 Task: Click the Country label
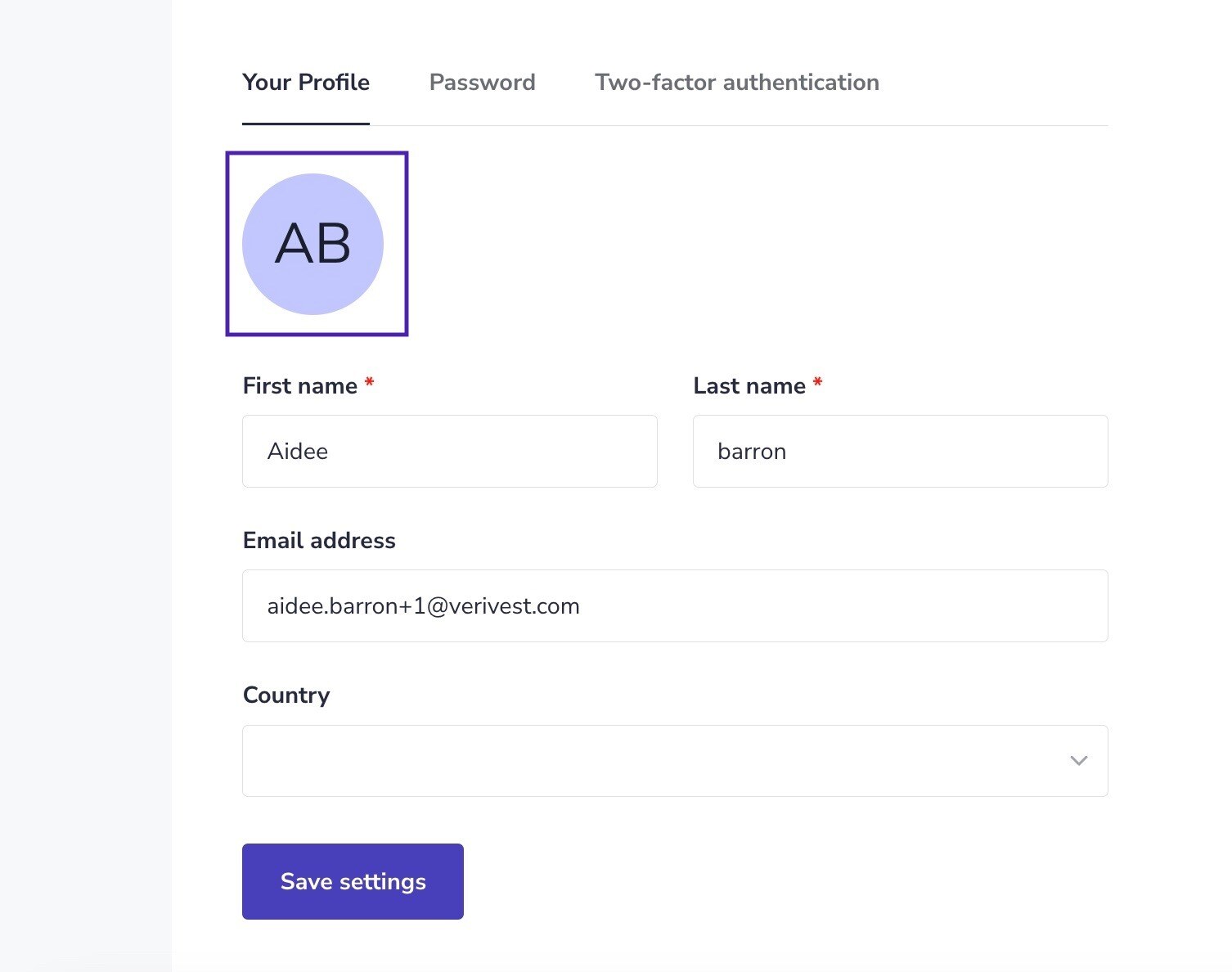(286, 695)
